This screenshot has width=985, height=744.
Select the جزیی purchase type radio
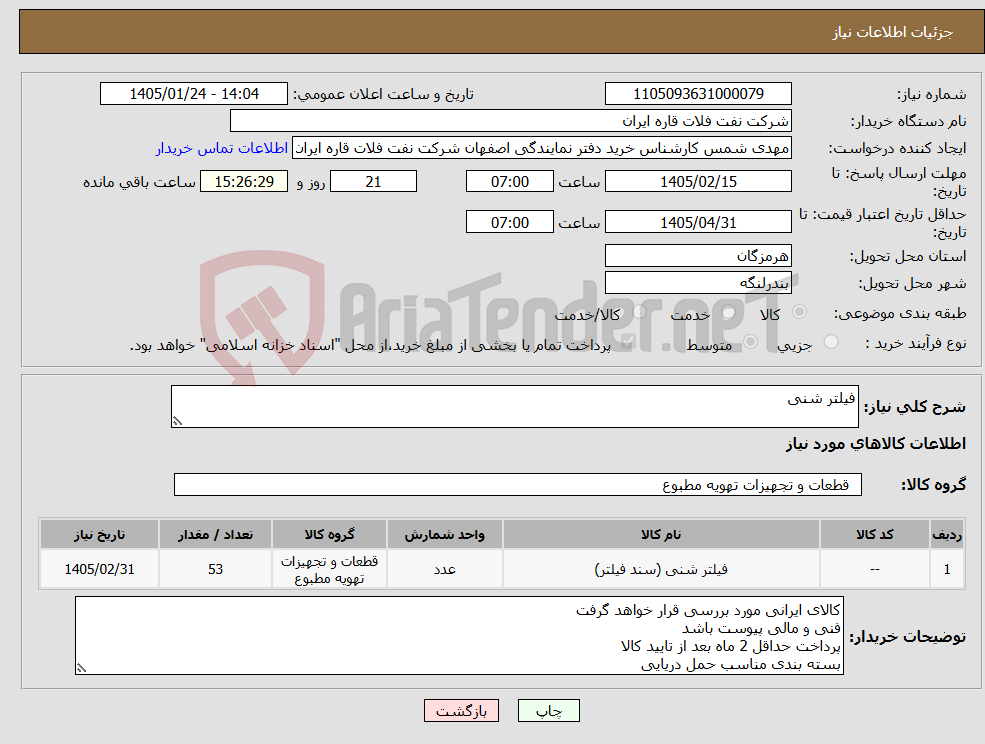[x=830, y=342]
